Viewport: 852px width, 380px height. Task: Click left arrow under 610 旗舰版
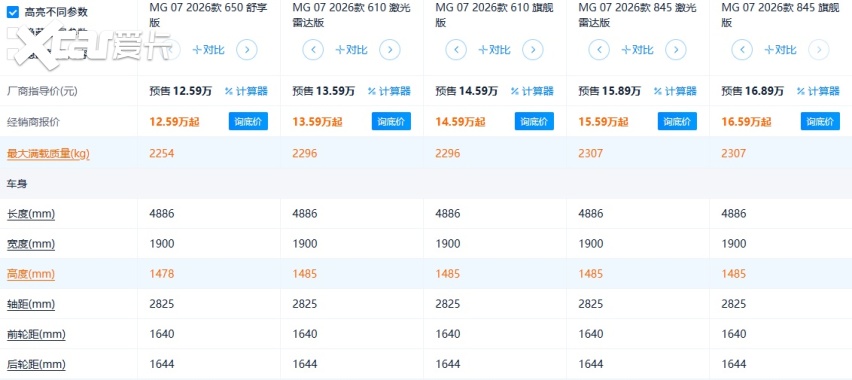(456, 50)
